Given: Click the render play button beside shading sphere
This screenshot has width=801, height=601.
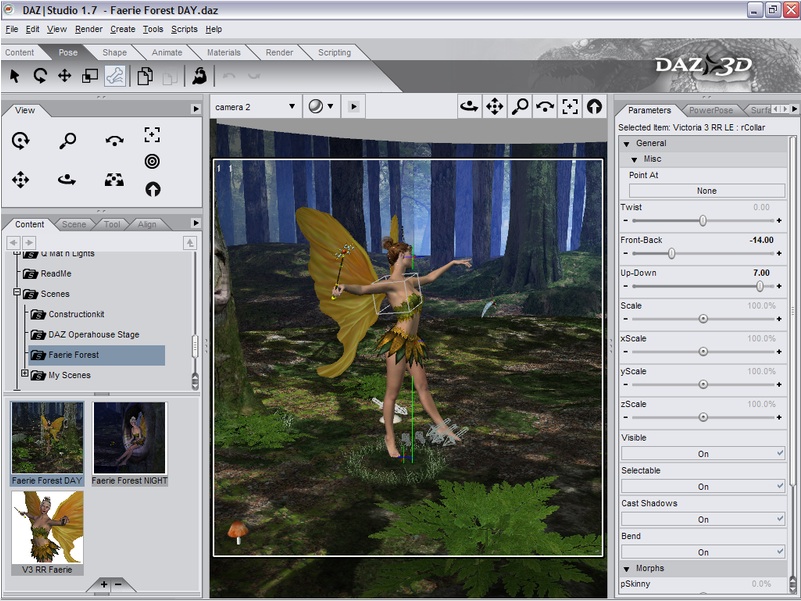Looking at the screenshot, I should point(354,107).
